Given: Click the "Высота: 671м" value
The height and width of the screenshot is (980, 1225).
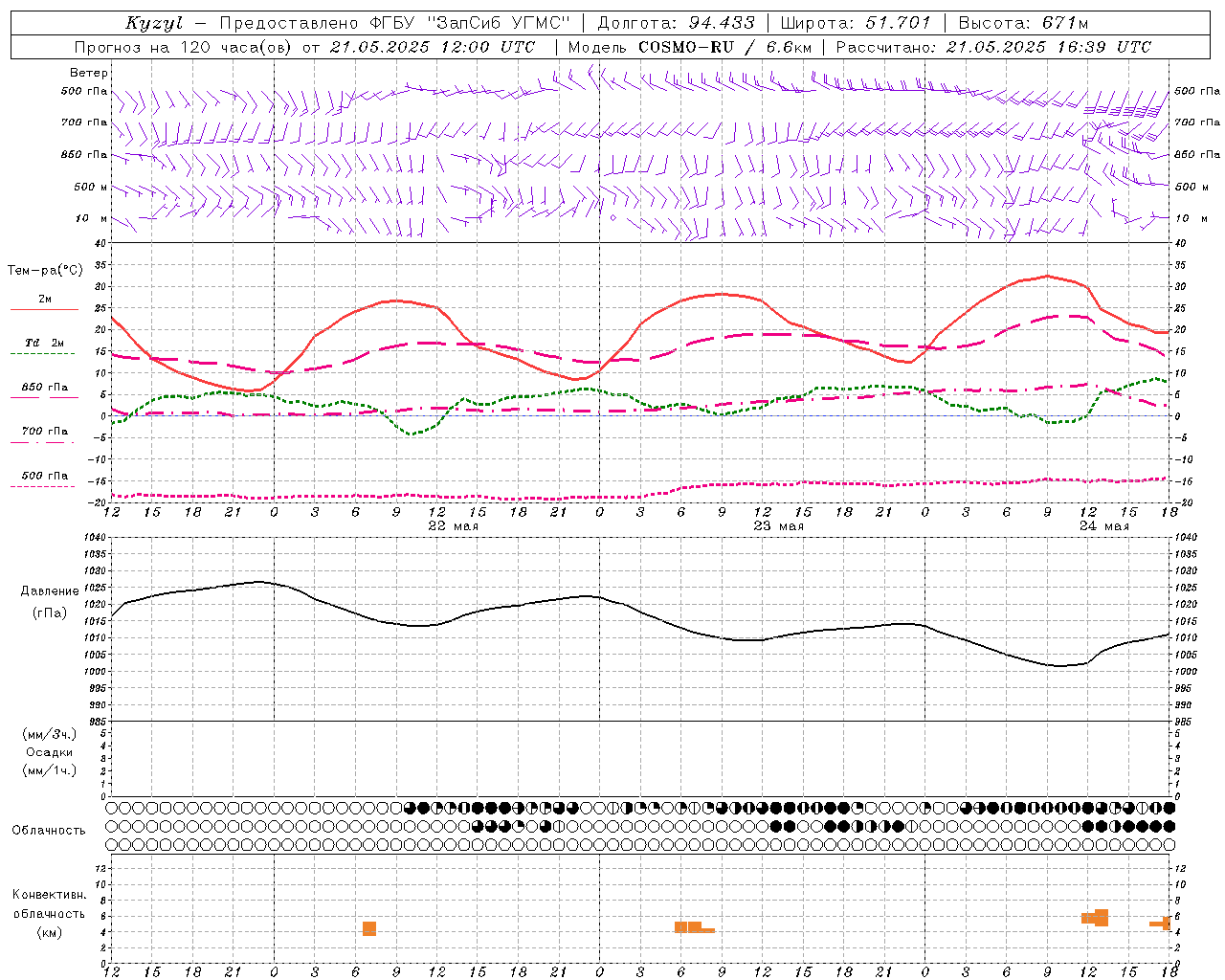Looking at the screenshot, I should 1023,23.
